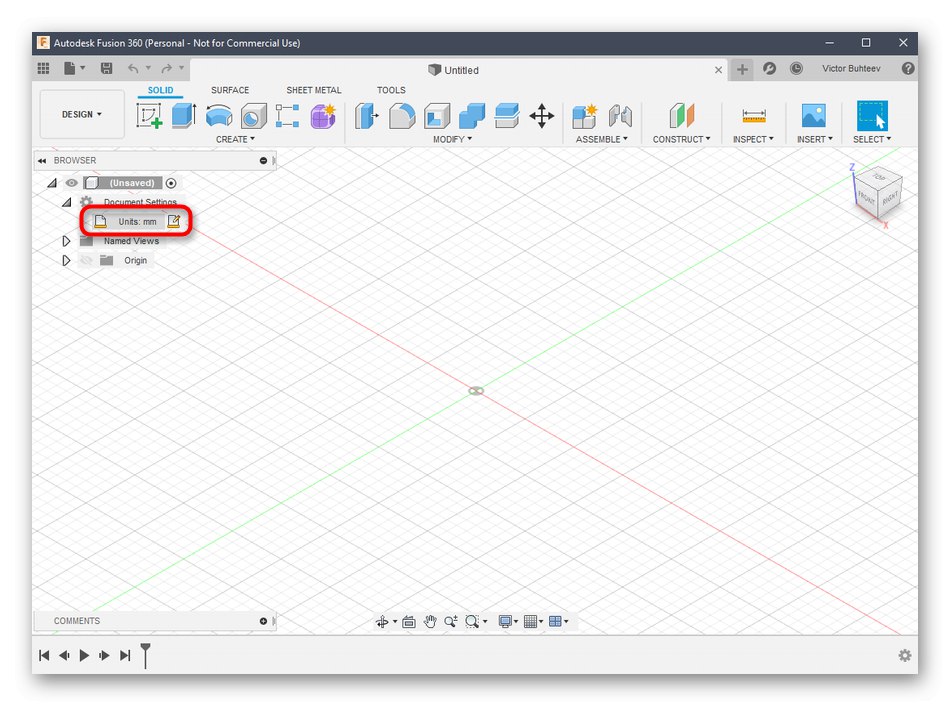Toggle visibility of the Unsaved component
The image size is (950, 706).
tap(71, 182)
